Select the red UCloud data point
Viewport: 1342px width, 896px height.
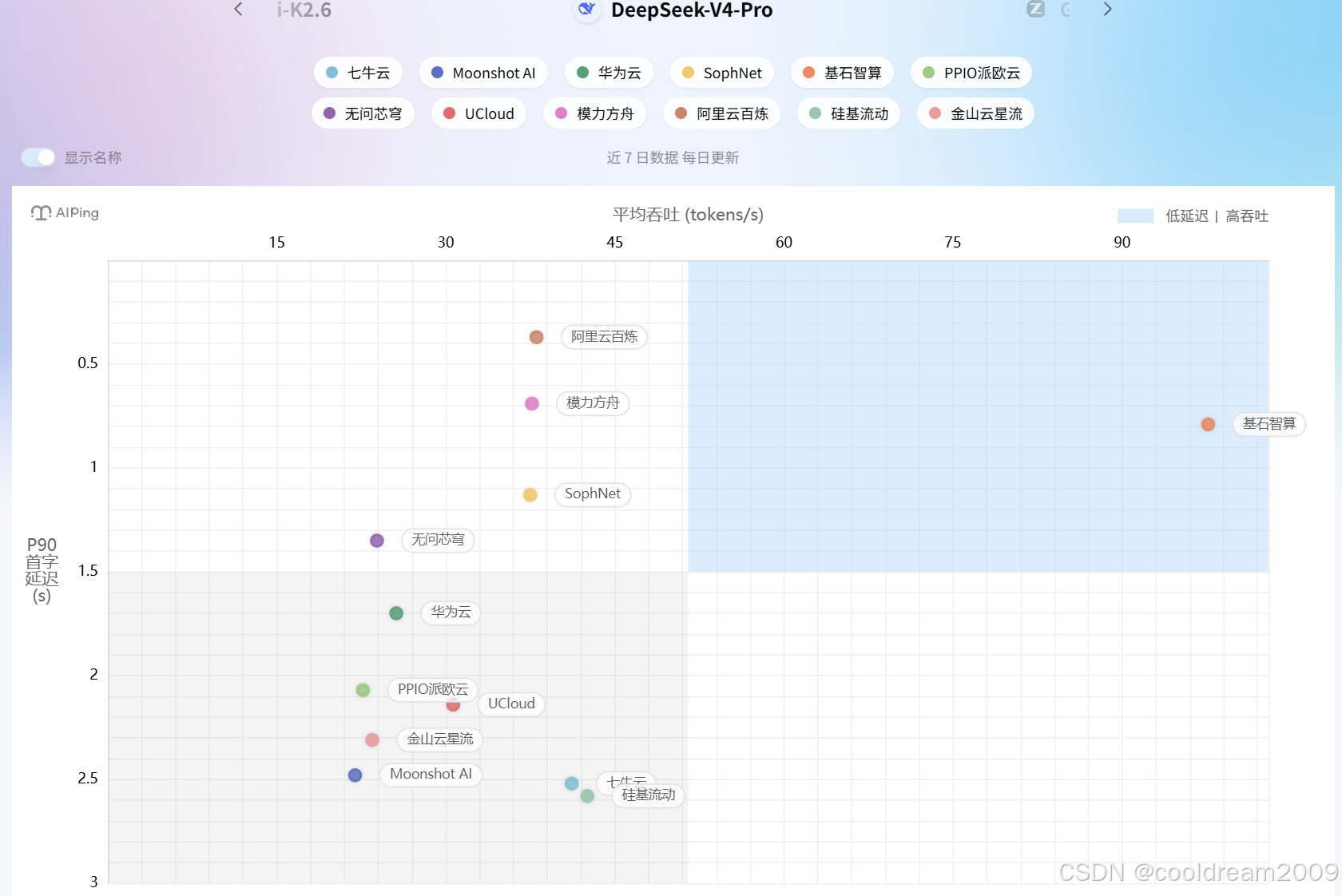(453, 705)
